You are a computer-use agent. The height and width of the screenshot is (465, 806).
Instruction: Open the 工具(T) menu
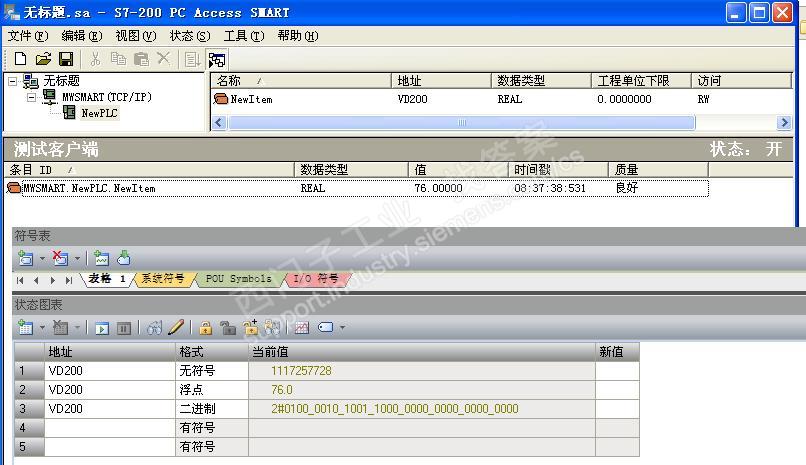[244, 36]
